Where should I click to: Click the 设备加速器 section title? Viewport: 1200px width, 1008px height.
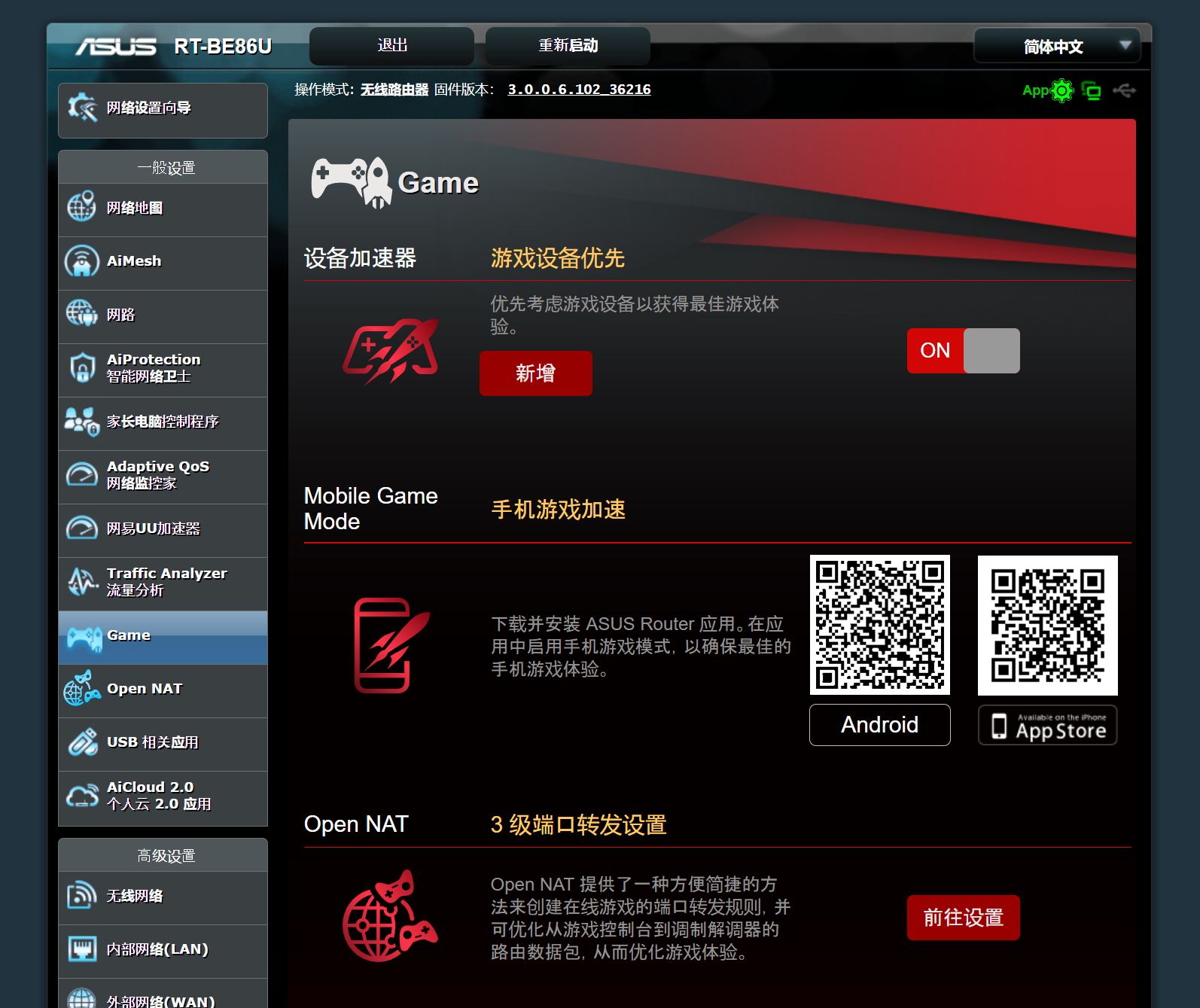pyautogui.click(x=360, y=258)
